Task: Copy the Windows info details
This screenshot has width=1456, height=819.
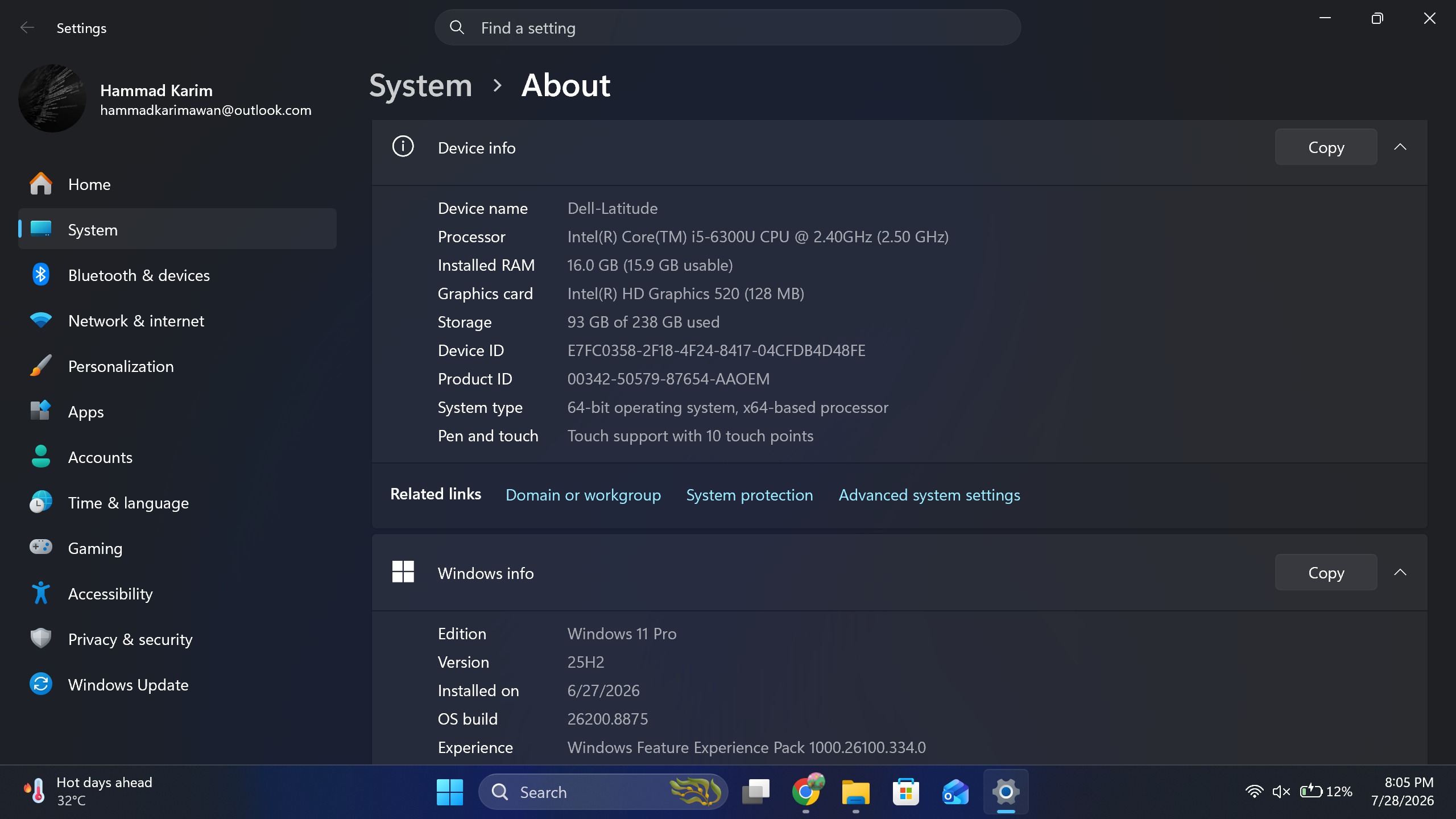Action: click(1326, 573)
